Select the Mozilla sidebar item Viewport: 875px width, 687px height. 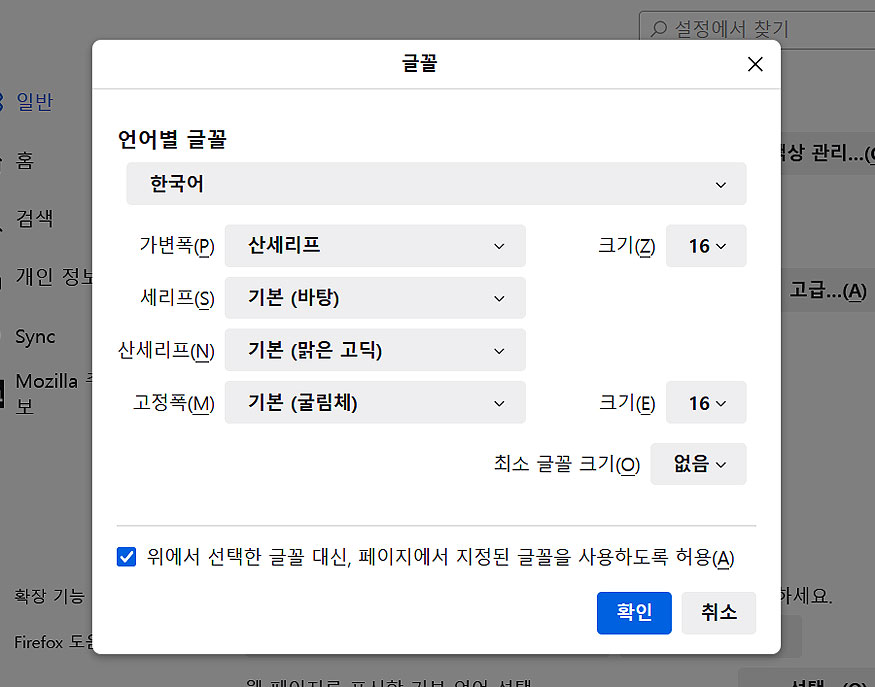(53, 393)
